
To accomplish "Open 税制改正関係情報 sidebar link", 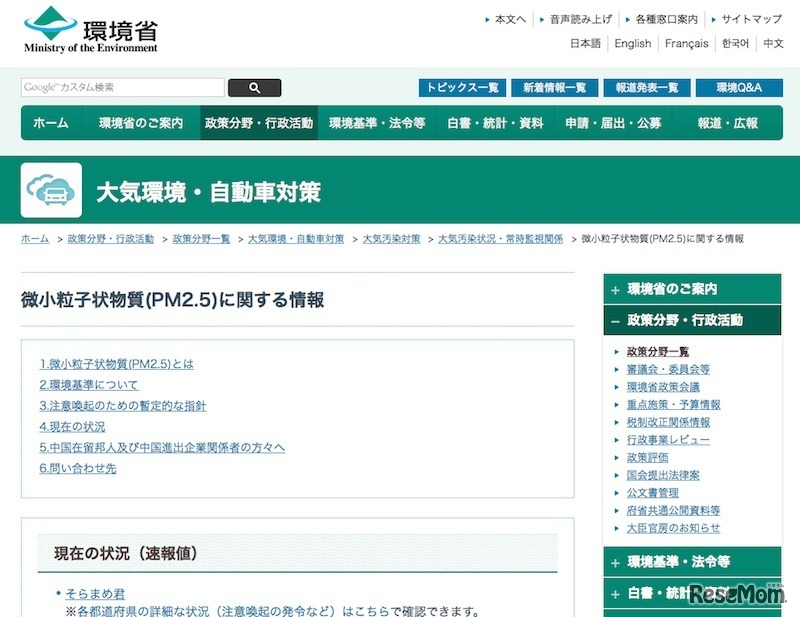I will pyautogui.click(x=668, y=423).
